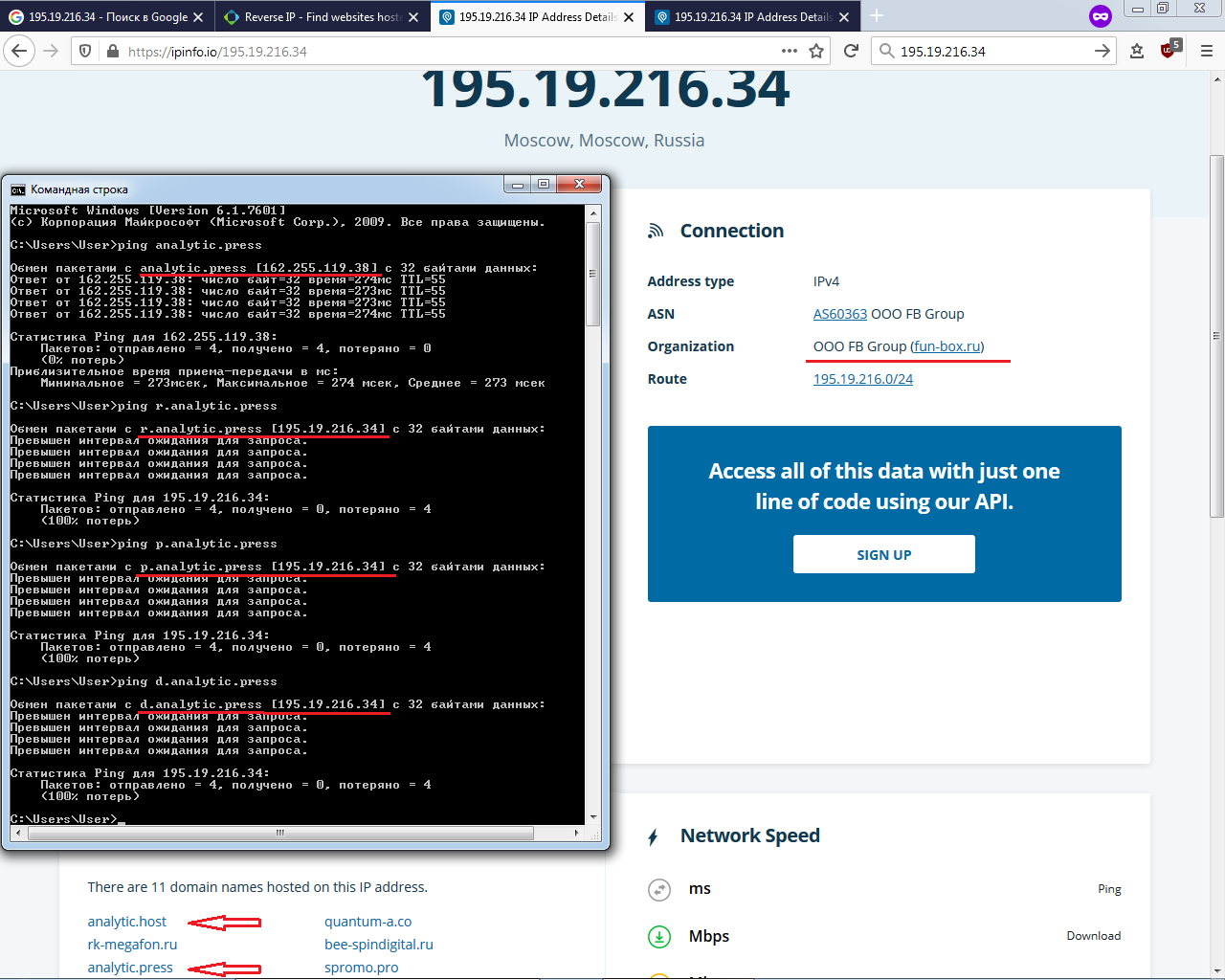Open the analytic.host domain link
Viewport: 1225px width, 980px height.
pyautogui.click(x=126, y=922)
